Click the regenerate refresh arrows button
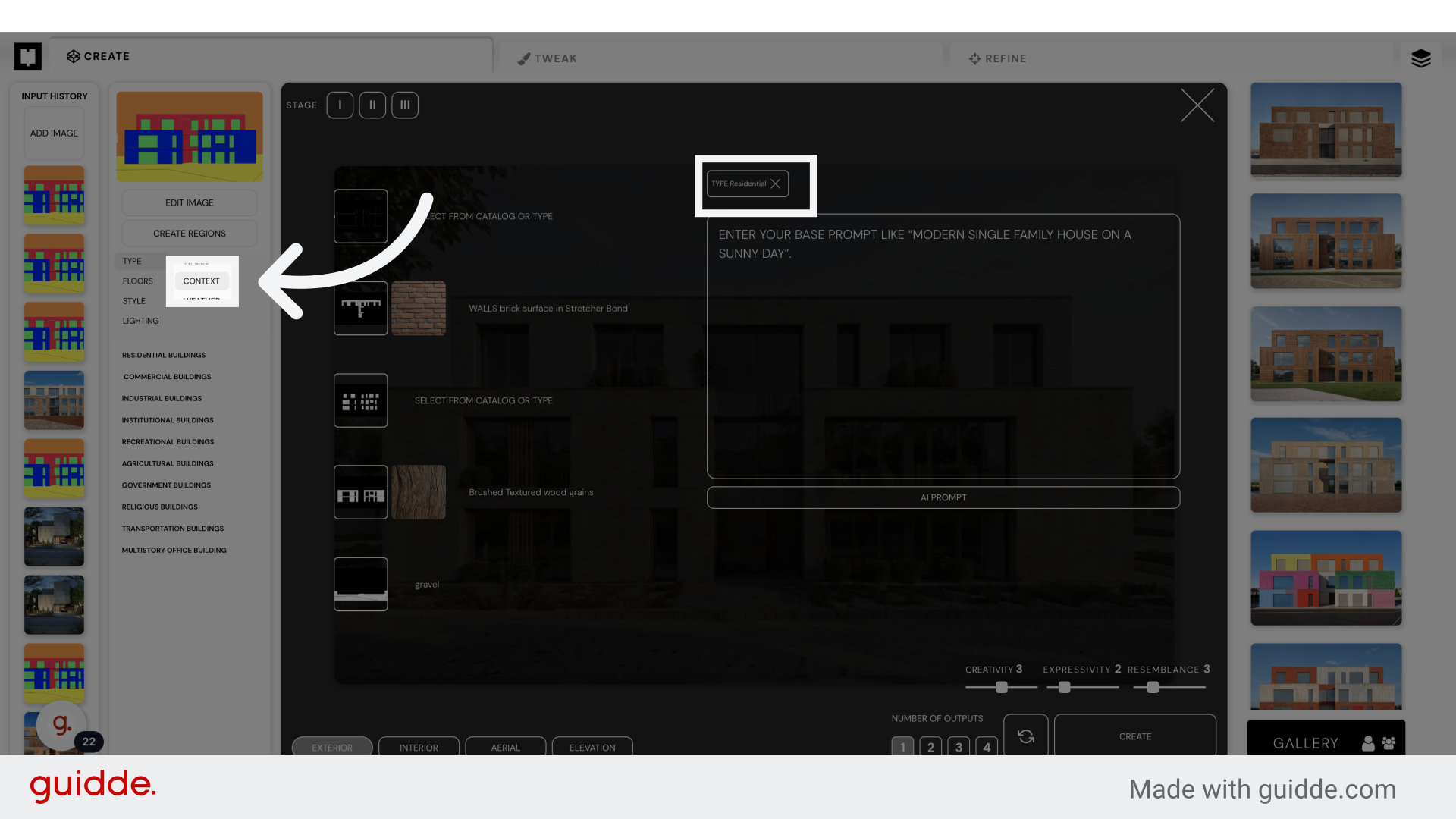 (1026, 736)
